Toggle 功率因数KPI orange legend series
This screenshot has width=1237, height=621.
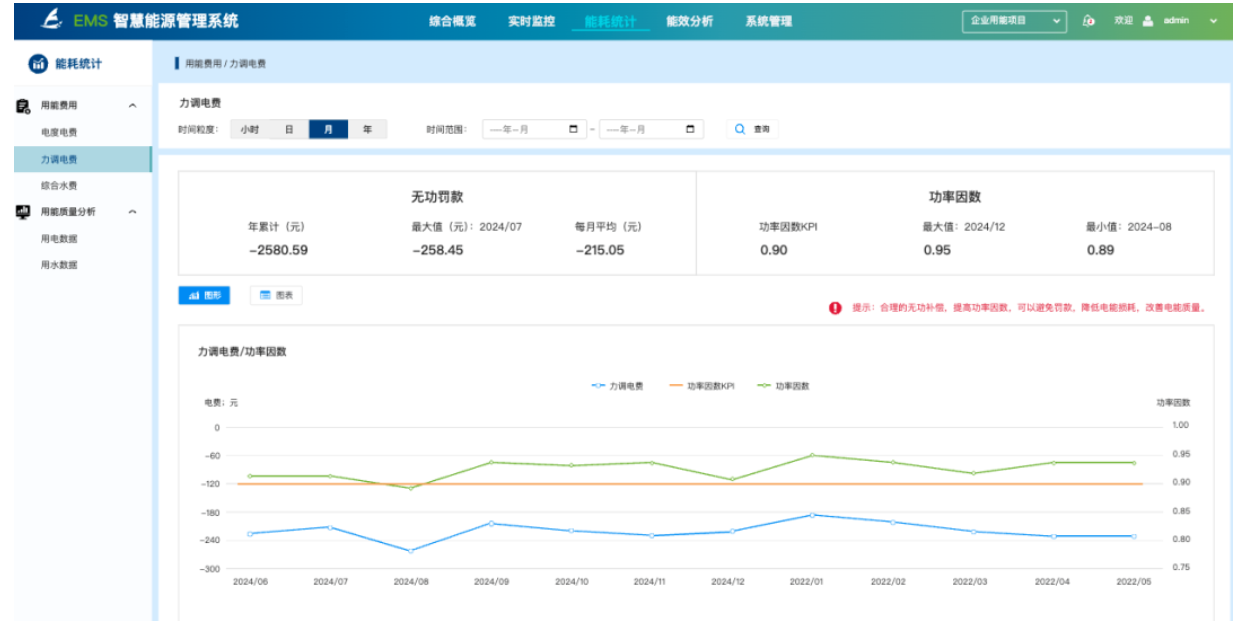701,386
